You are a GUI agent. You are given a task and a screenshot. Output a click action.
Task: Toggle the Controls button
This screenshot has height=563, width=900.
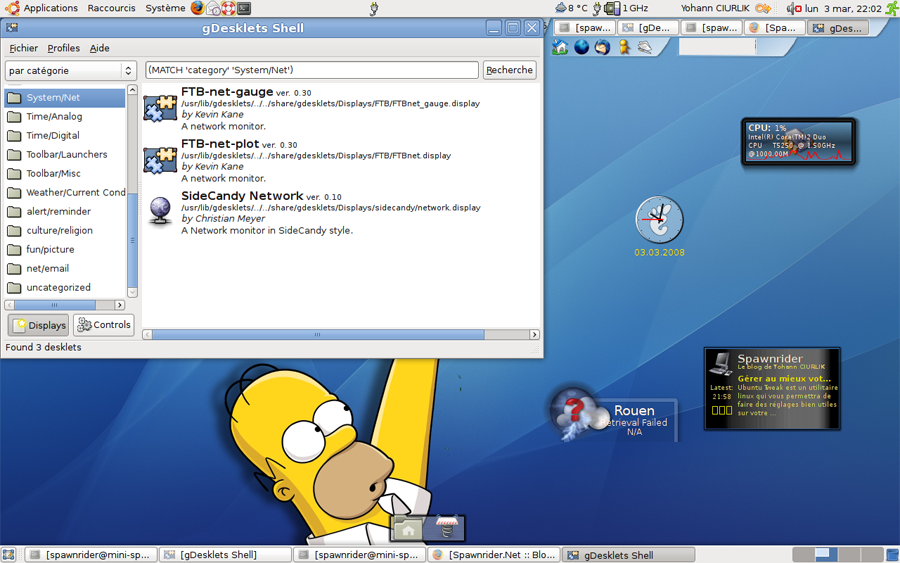104,325
